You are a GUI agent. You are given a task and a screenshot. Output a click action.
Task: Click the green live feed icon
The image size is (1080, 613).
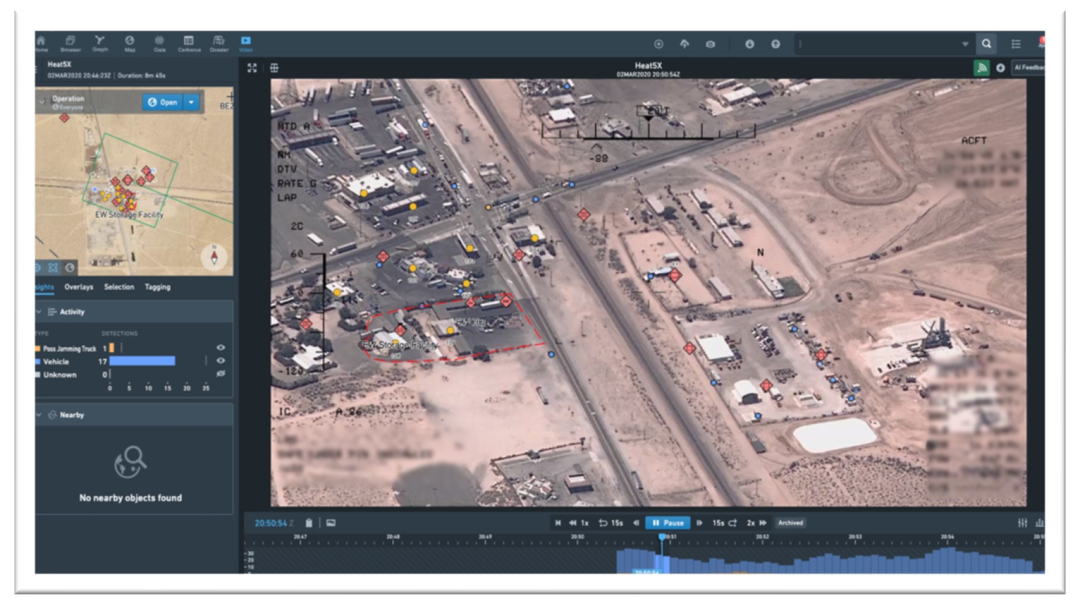pos(982,67)
